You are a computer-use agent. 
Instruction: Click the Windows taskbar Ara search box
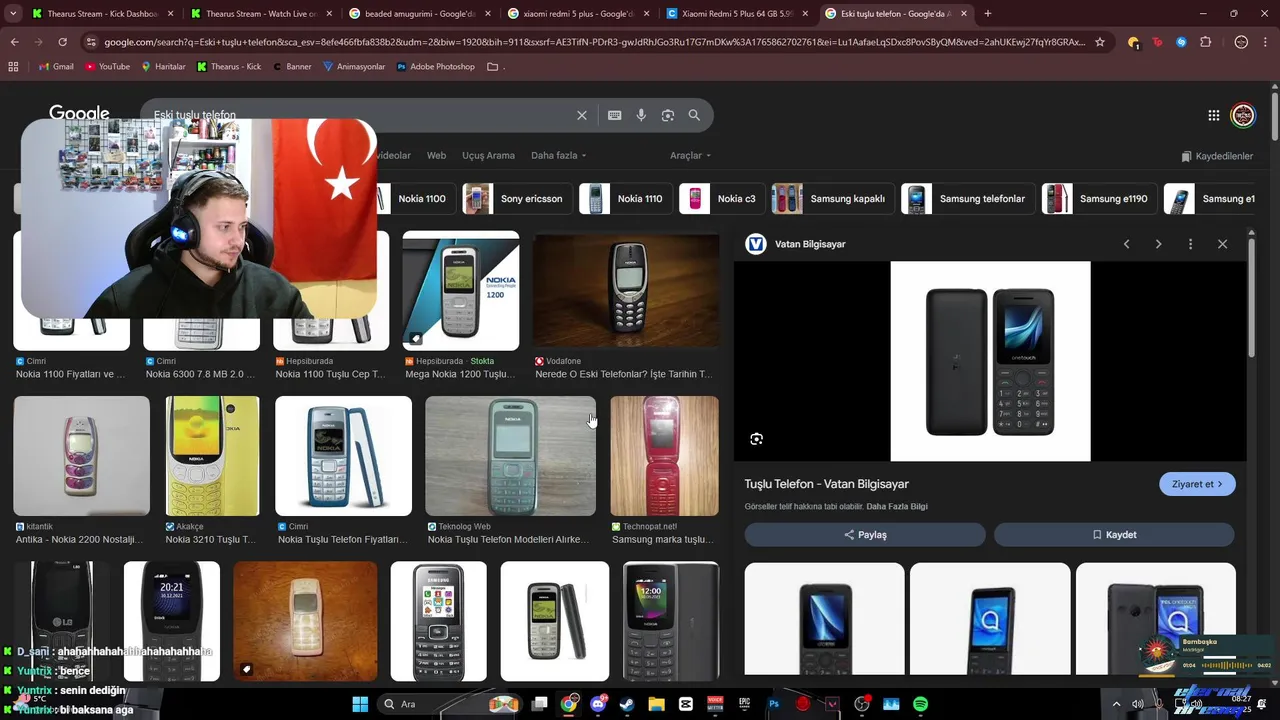pyautogui.click(x=448, y=704)
